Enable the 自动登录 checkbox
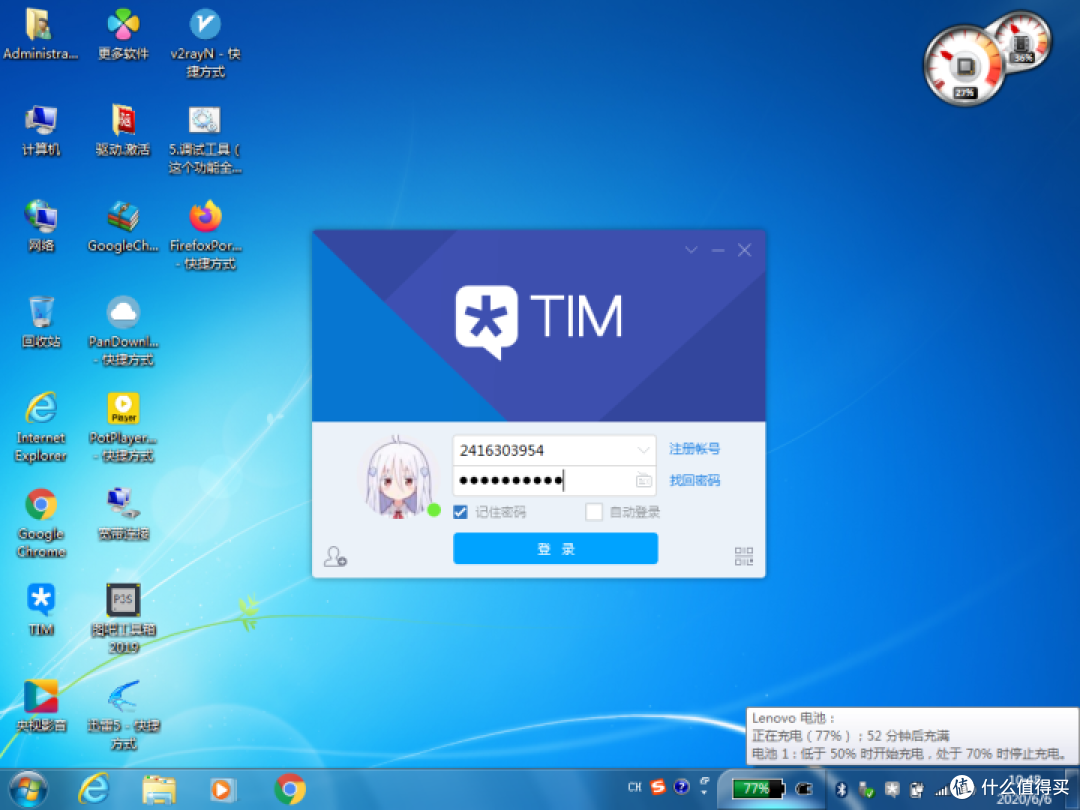This screenshot has height=810, width=1080. (x=593, y=512)
